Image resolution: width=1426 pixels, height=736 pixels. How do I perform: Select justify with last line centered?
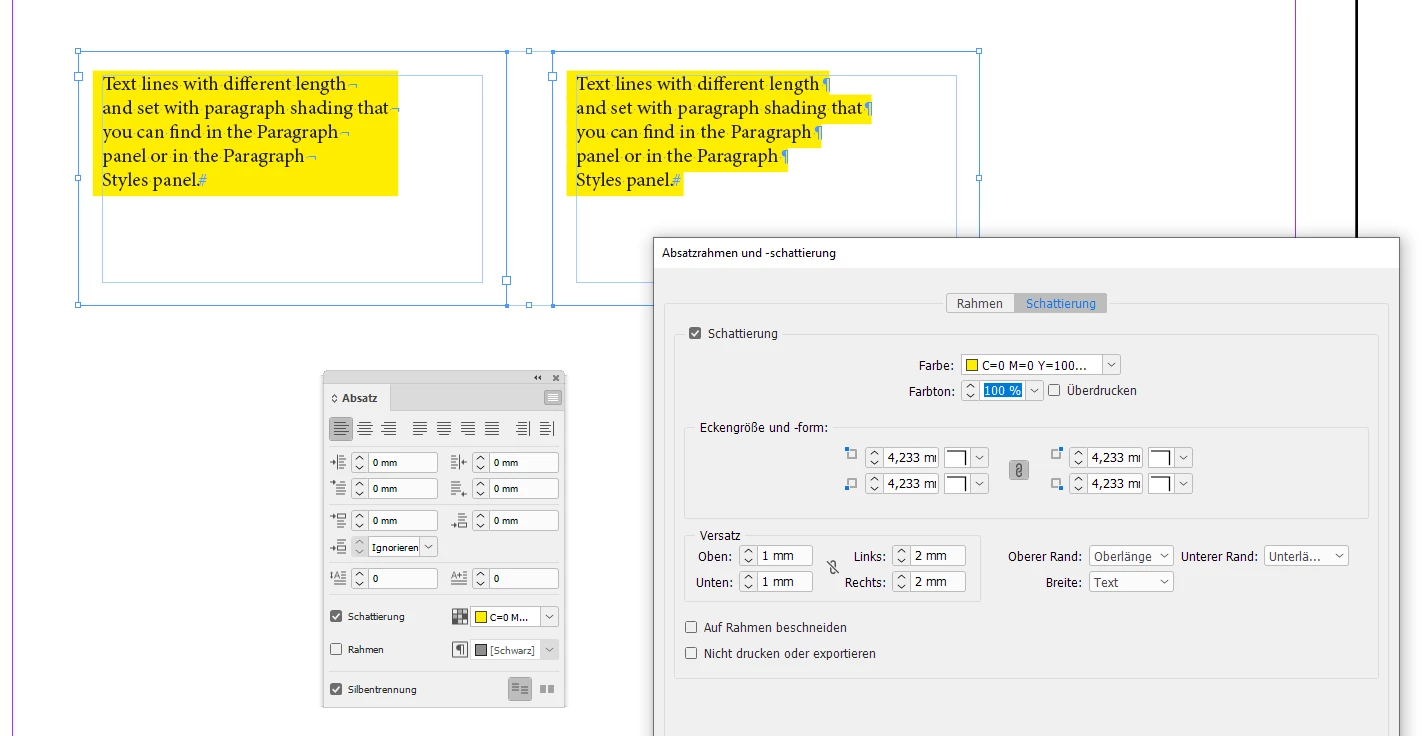pos(444,429)
